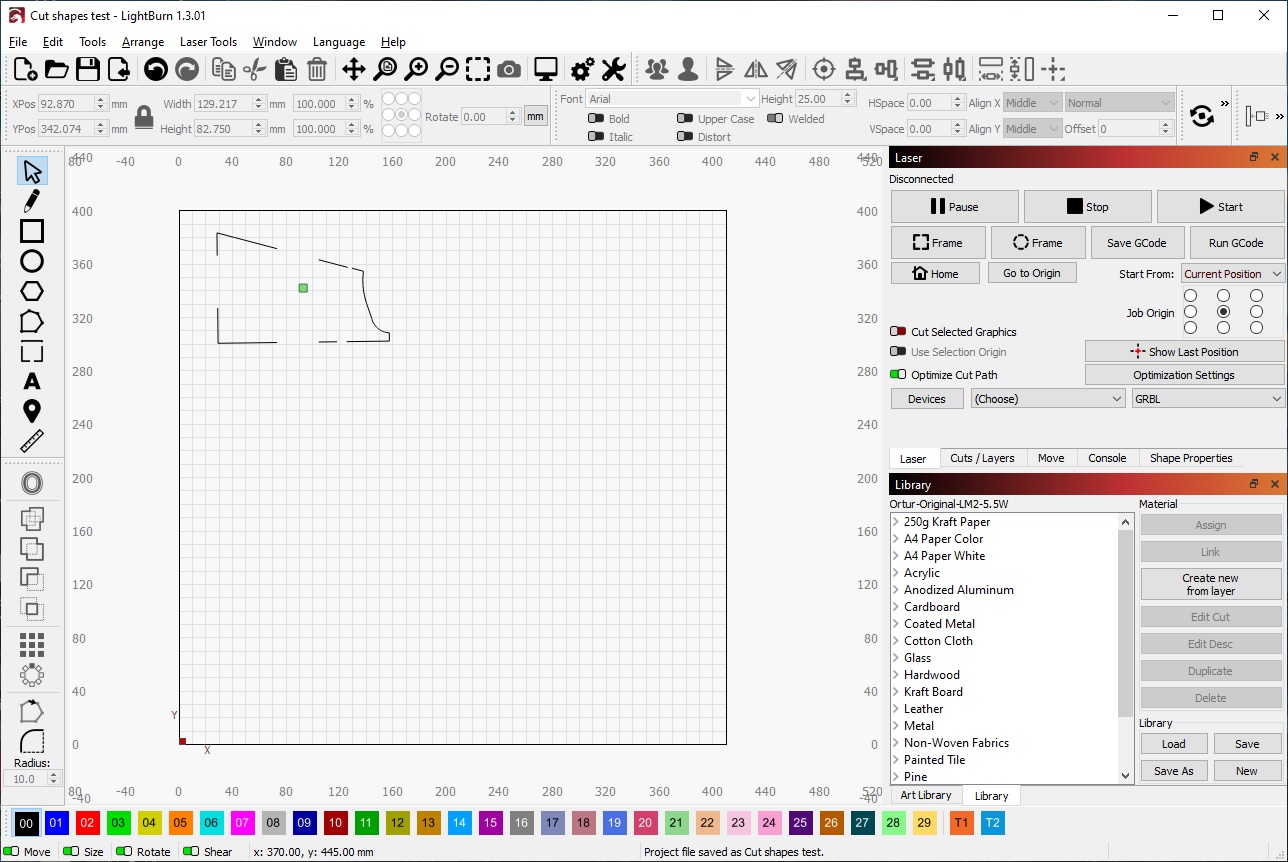
Task: Open Device Settings wrench icon
Action: coord(613,69)
